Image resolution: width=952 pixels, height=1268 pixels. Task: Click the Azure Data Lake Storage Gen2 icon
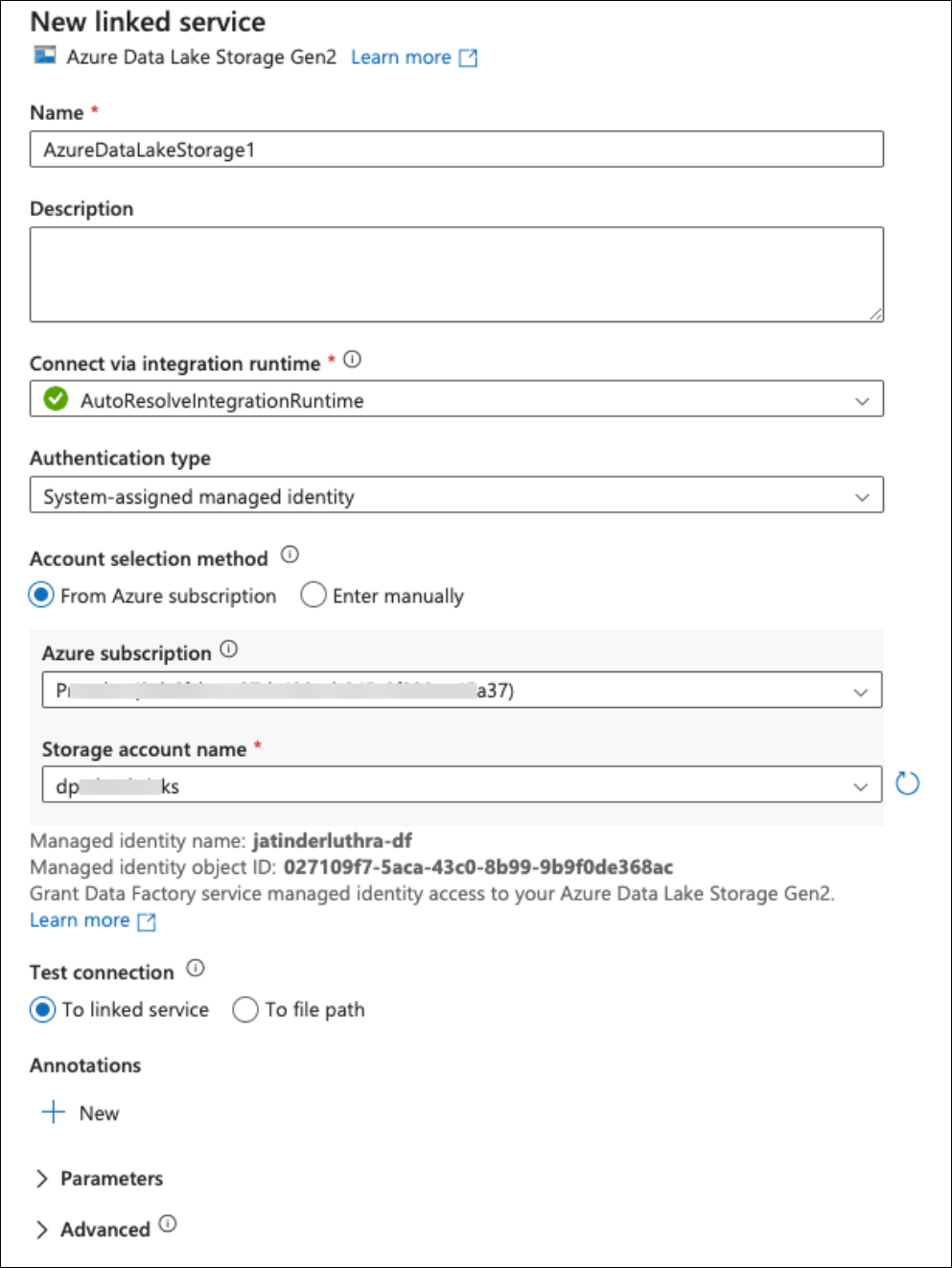coord(45,56)
